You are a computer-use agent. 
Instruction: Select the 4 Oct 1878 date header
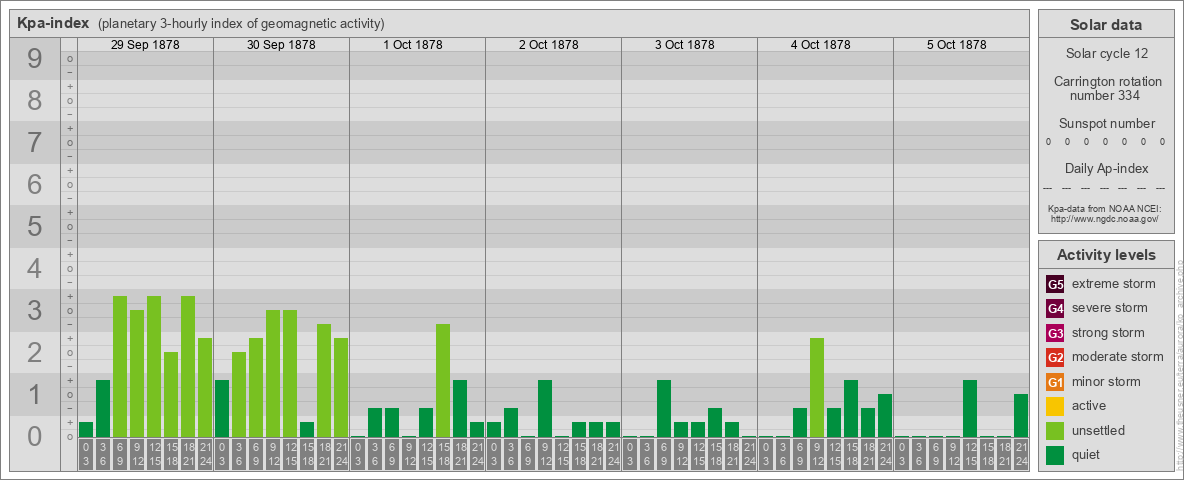pyautogui.click(x=821, y=45)
